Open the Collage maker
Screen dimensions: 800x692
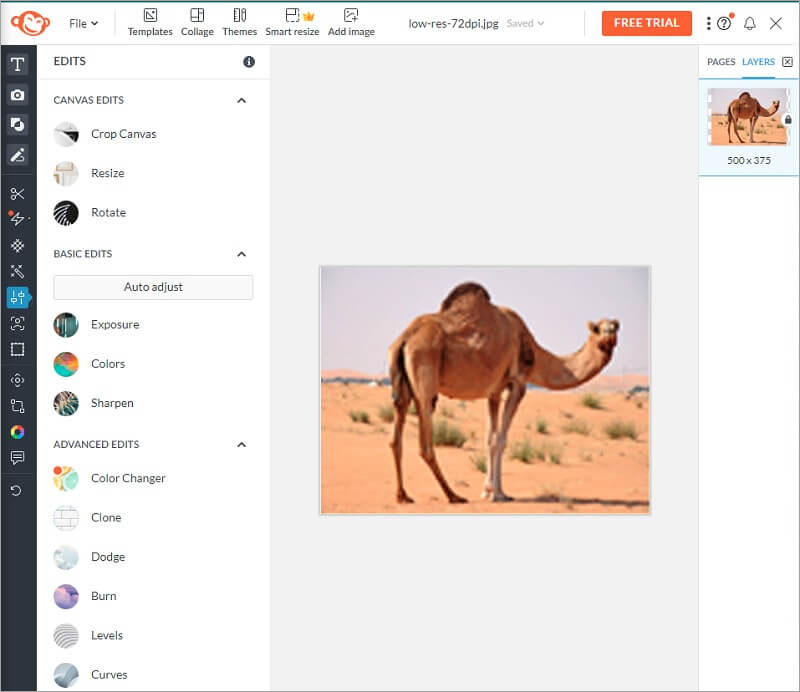[197, 22]
